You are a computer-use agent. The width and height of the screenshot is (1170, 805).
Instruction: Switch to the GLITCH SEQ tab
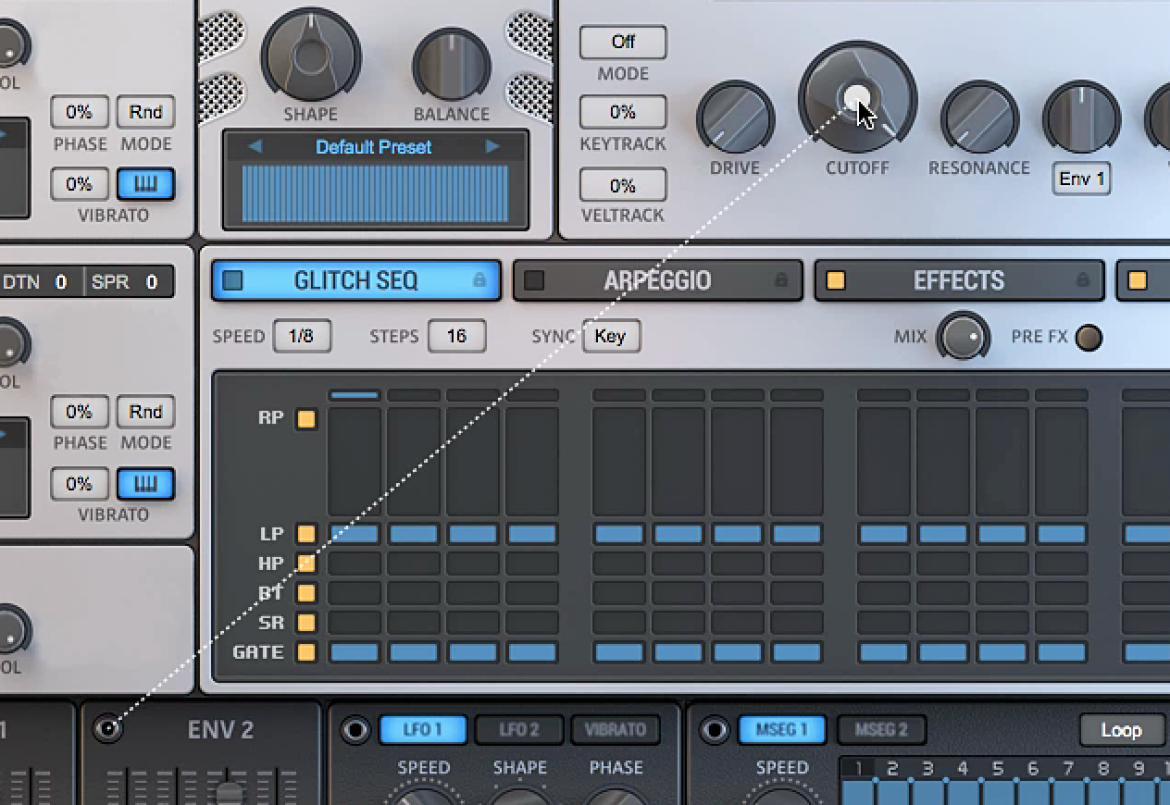point(356,281)
